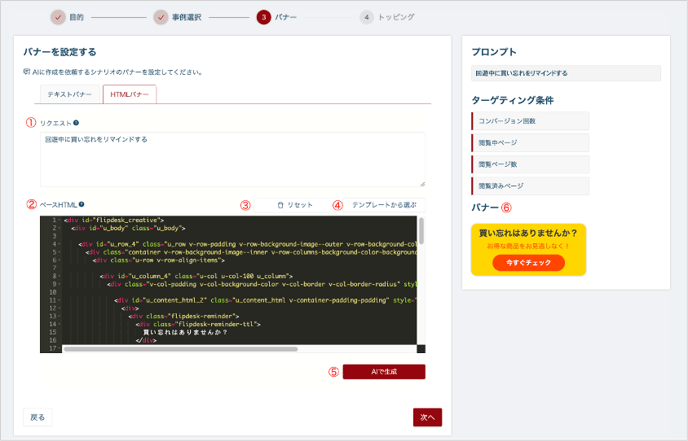Click the code editor horizontal scrollbar

[180, 349]
